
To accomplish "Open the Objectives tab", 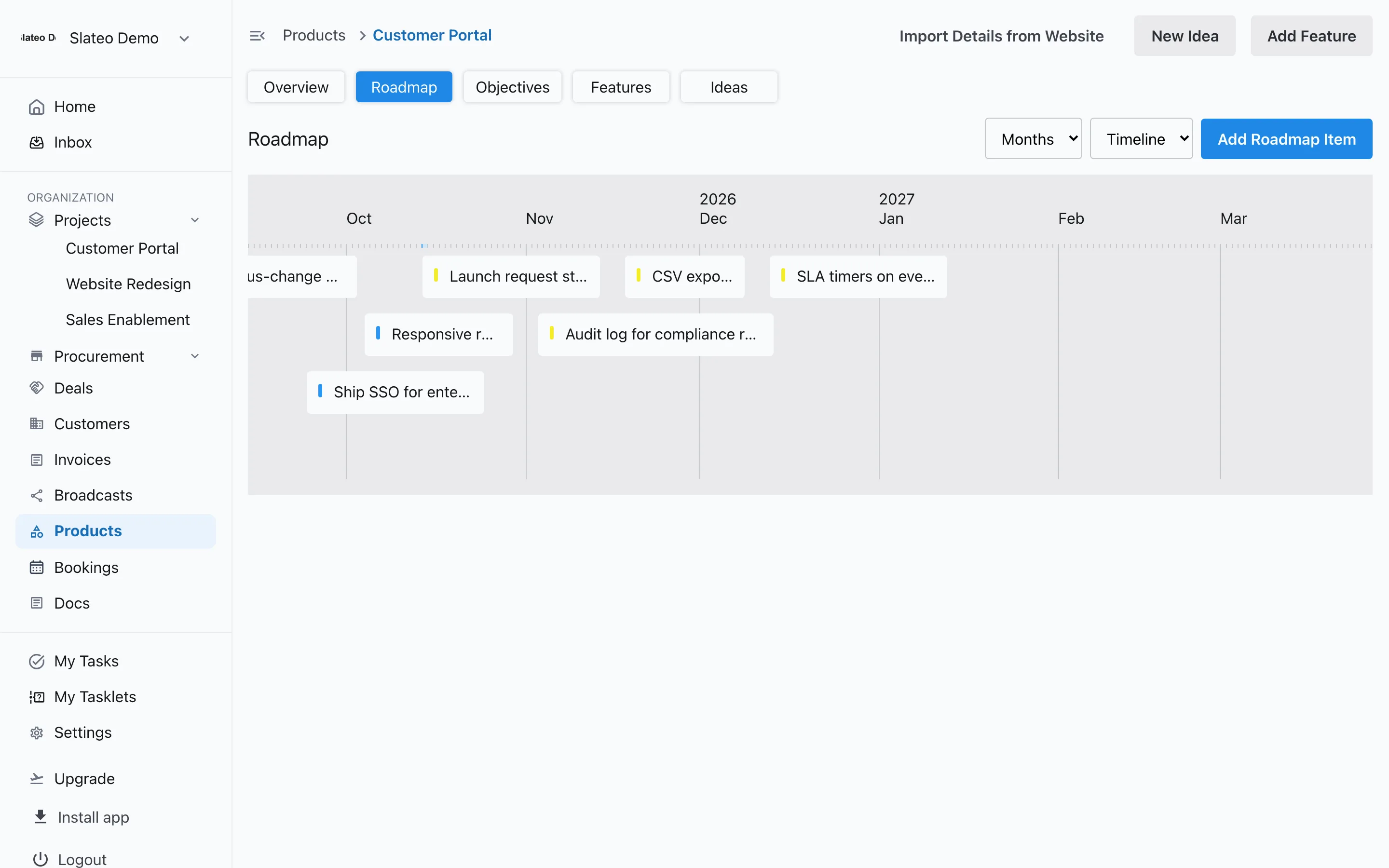I will (x=513, y=87).
